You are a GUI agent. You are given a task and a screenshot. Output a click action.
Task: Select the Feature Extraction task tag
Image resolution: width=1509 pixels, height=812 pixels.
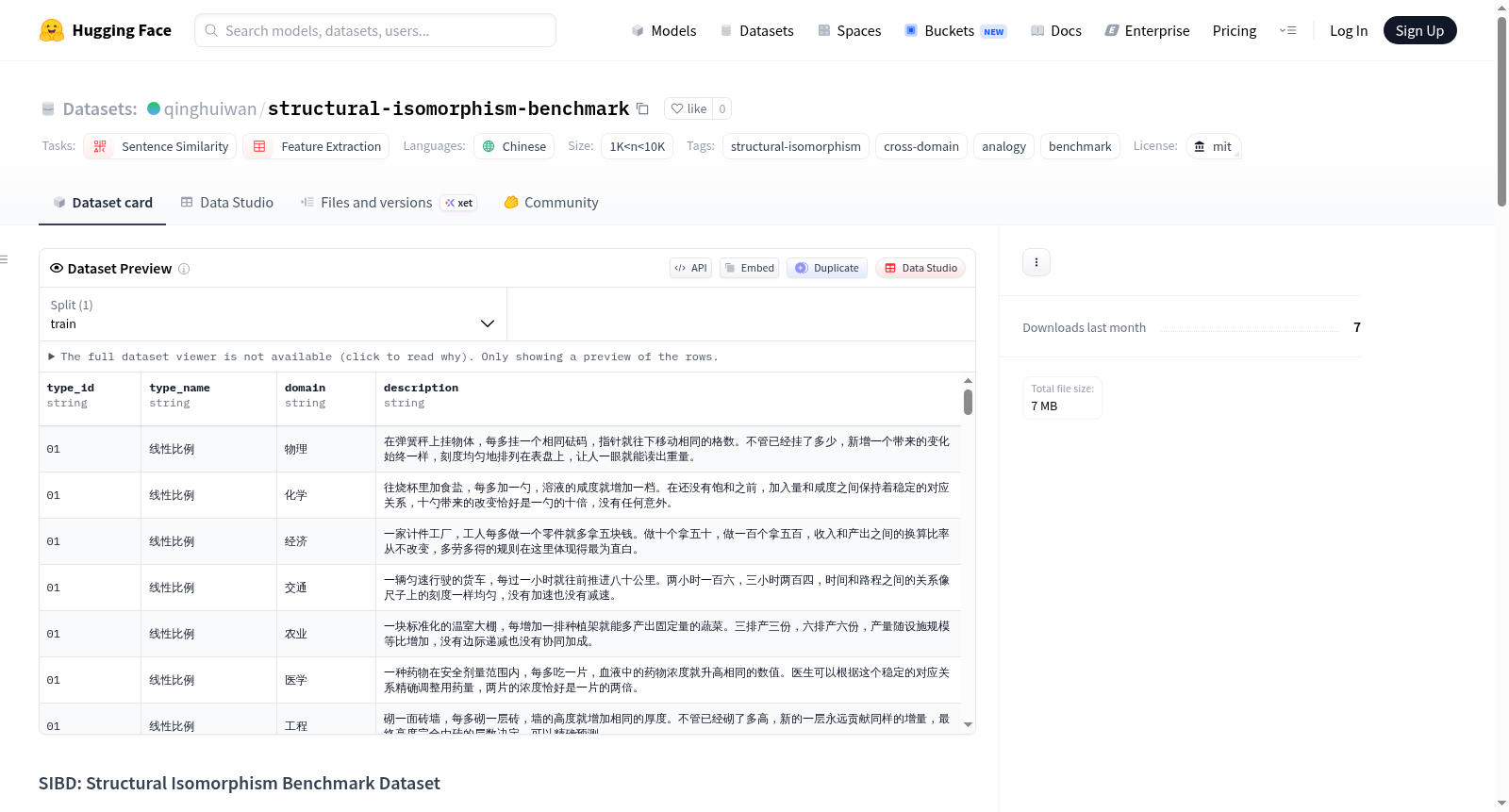316,146
